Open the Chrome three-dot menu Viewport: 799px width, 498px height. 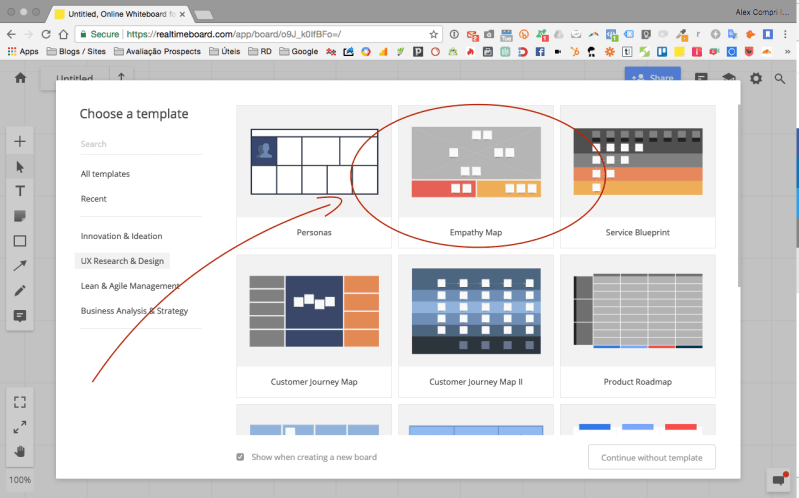coord(785,34)
